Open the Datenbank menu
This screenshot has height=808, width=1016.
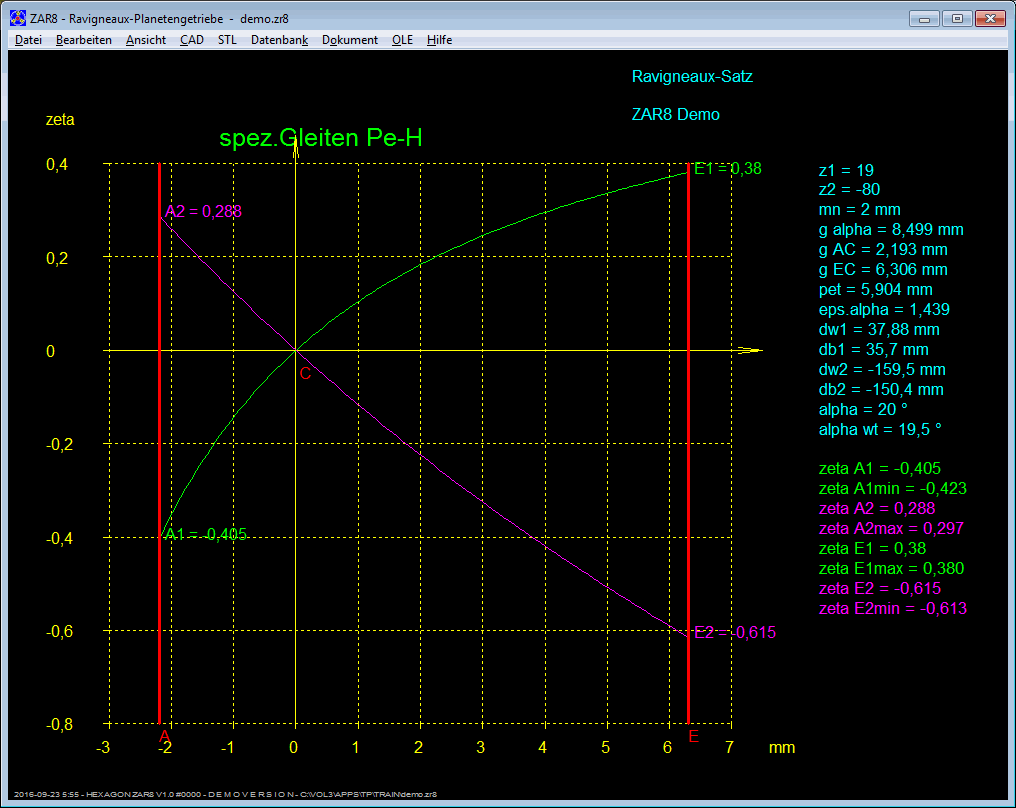point(279,40)
